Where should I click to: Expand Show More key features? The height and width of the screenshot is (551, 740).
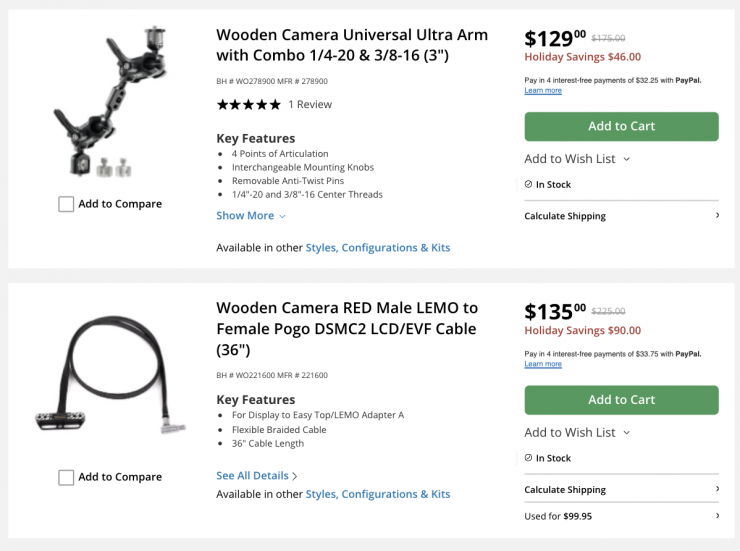[x=251, y=216]
